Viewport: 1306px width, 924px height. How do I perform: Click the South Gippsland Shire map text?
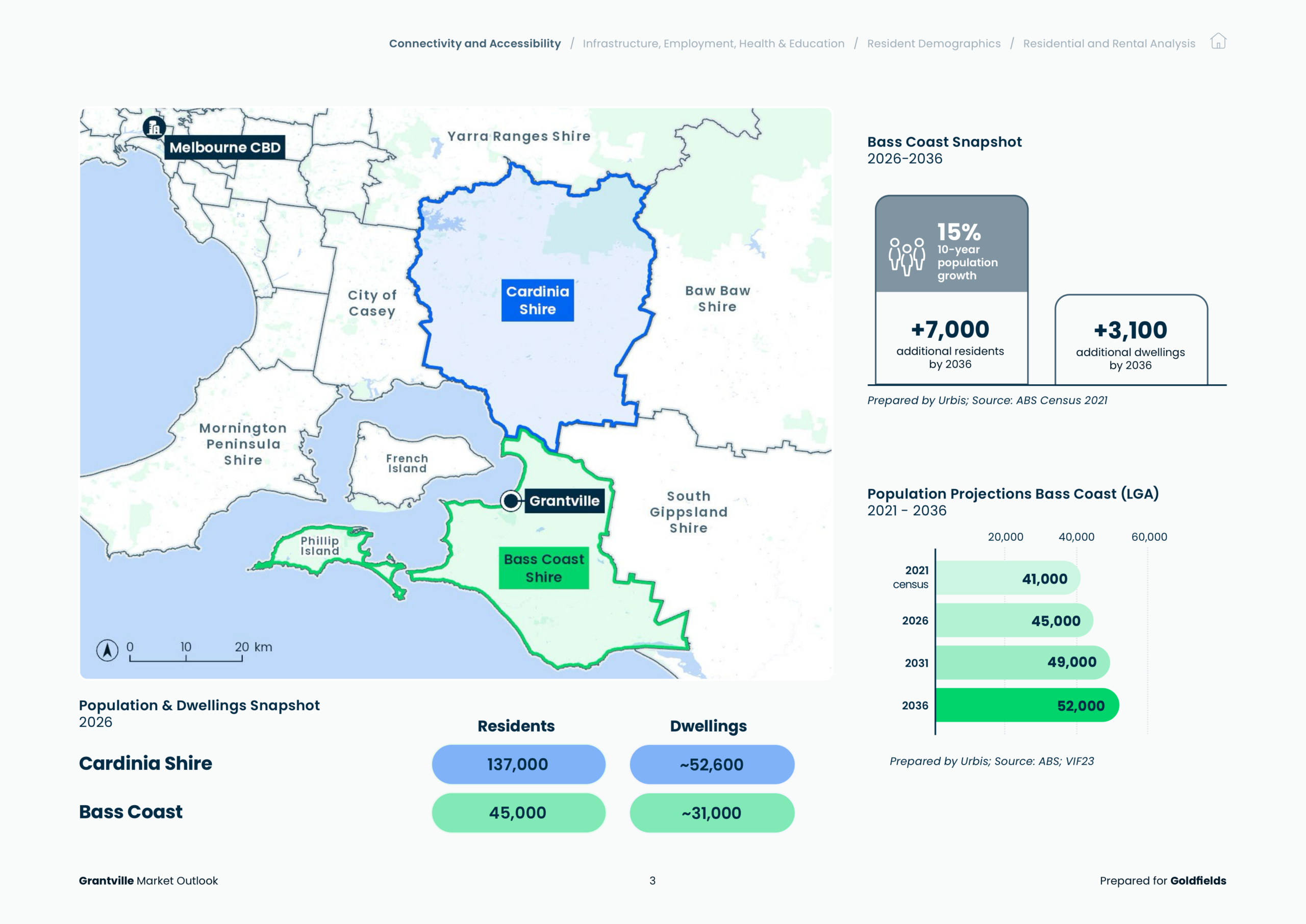click(688, 512)
